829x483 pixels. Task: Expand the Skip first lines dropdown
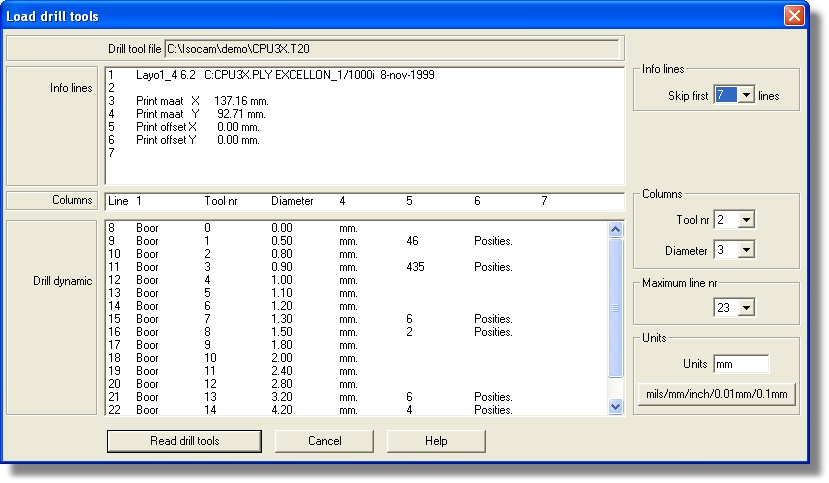tap(745, 95)
